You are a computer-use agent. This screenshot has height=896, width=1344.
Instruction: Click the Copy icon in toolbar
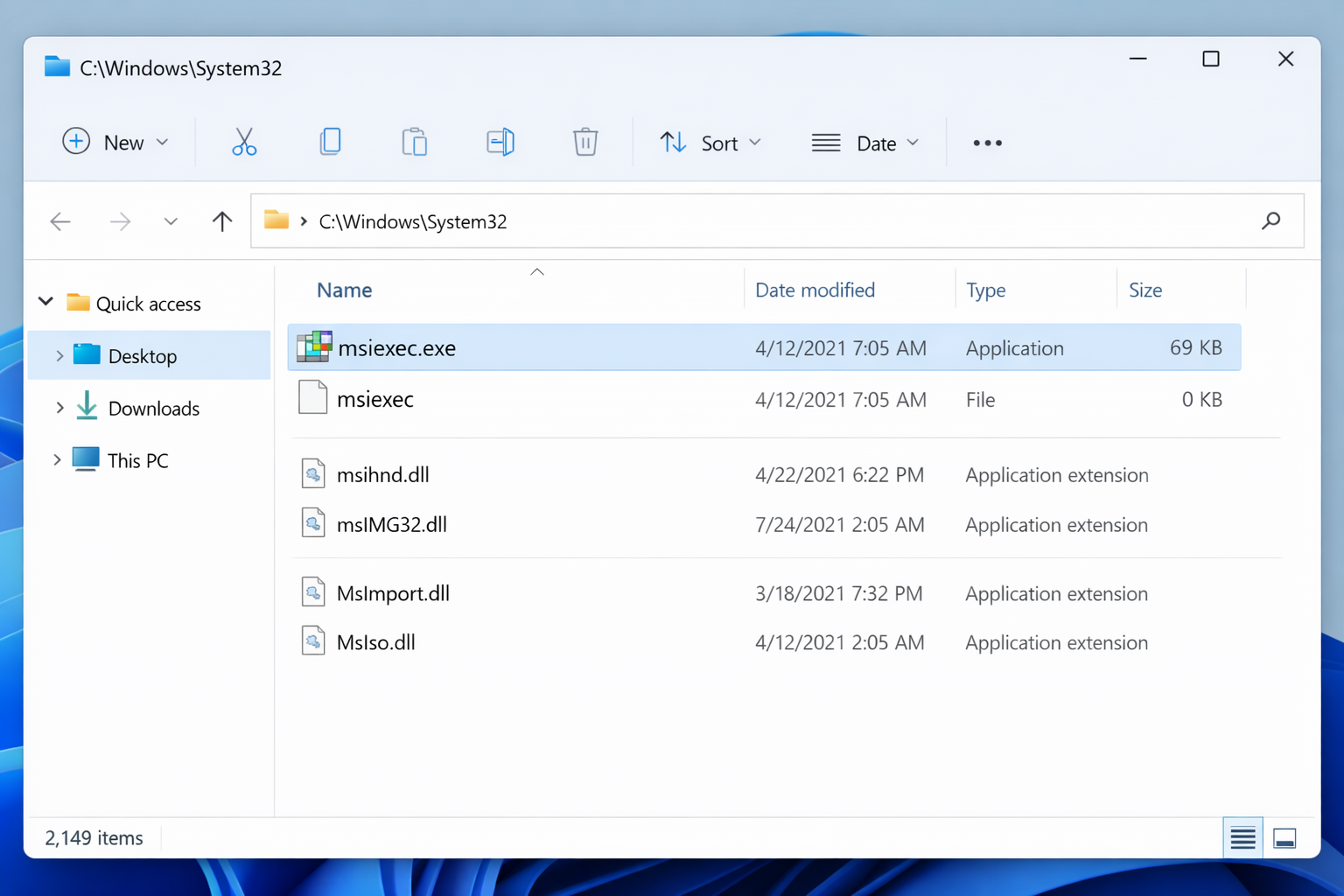(x=330, y=142)
